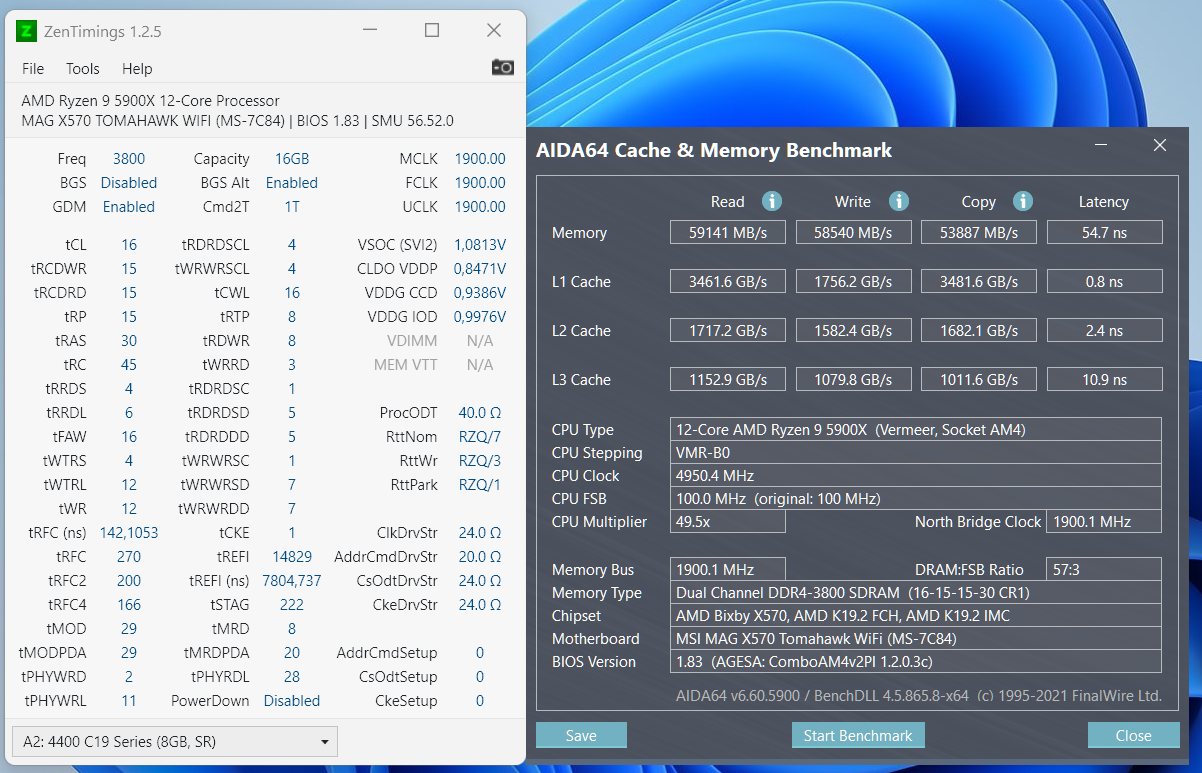Click the CPU Clock value 4950.4 MHz
The height and width of the screenshot is (773, 1202).
point(916,475)
